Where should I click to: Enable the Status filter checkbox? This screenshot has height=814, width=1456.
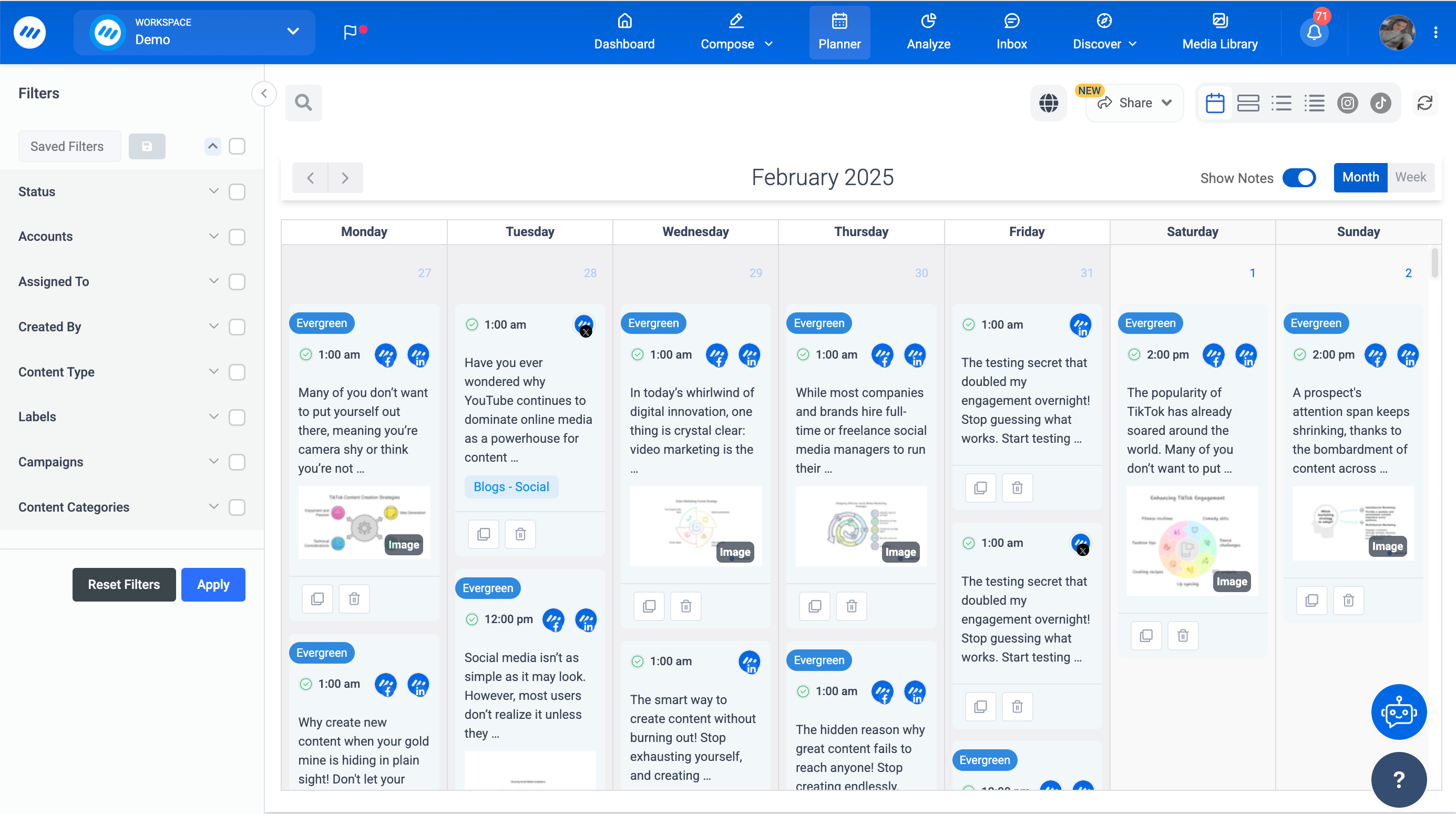tap(237, 191)
